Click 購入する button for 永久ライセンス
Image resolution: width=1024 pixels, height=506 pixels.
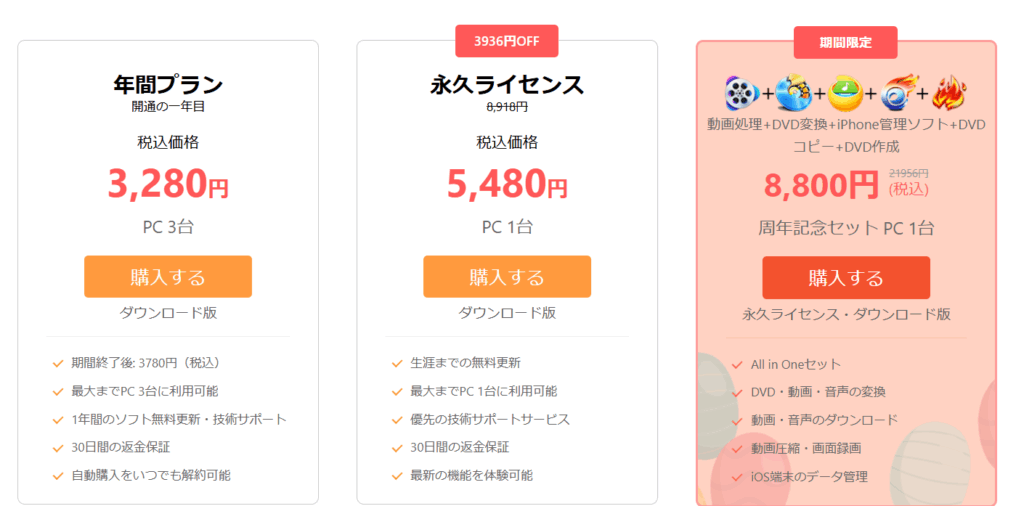coord(507,277)
